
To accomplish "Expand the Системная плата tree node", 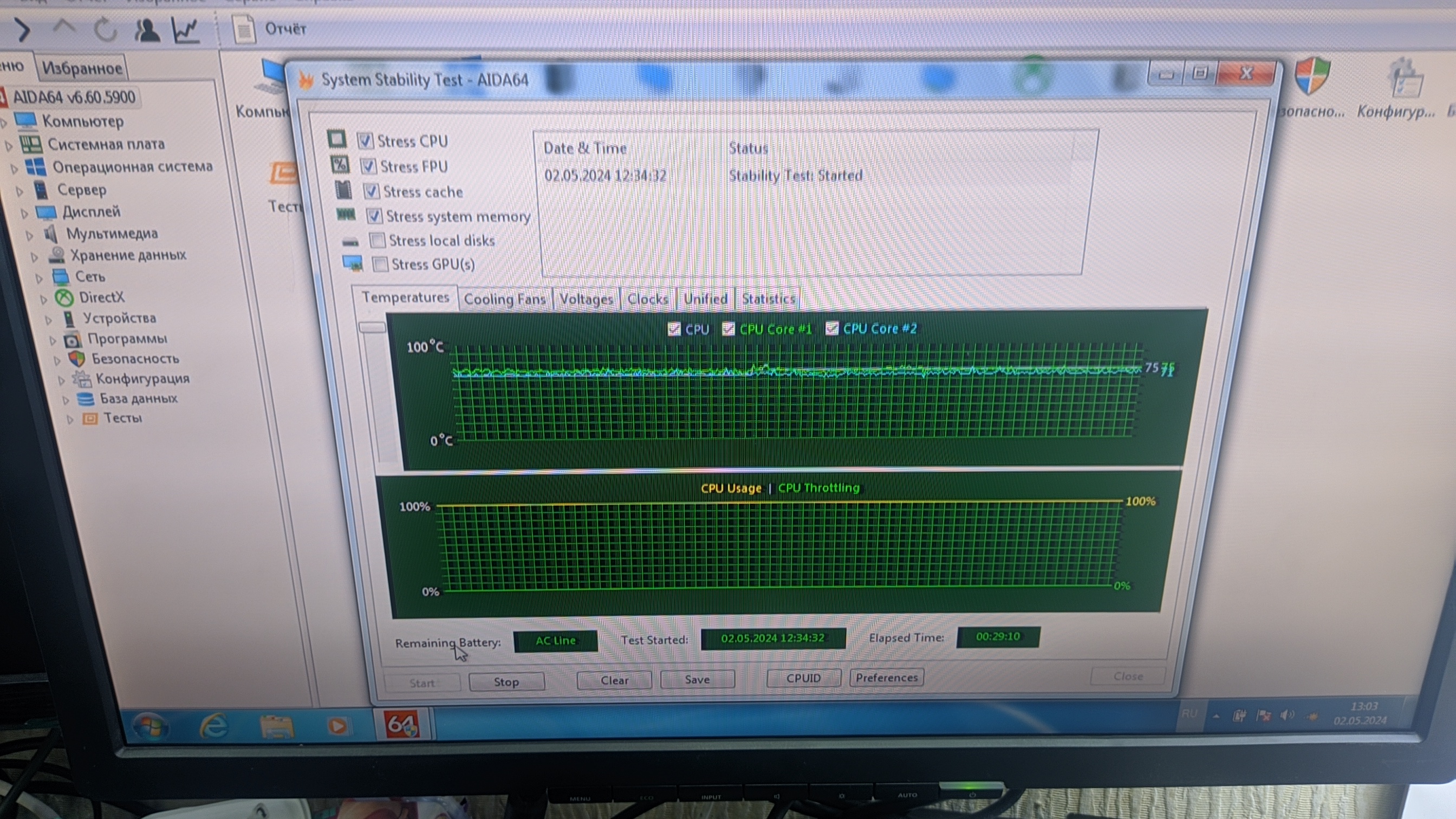I will click(9, 146).
